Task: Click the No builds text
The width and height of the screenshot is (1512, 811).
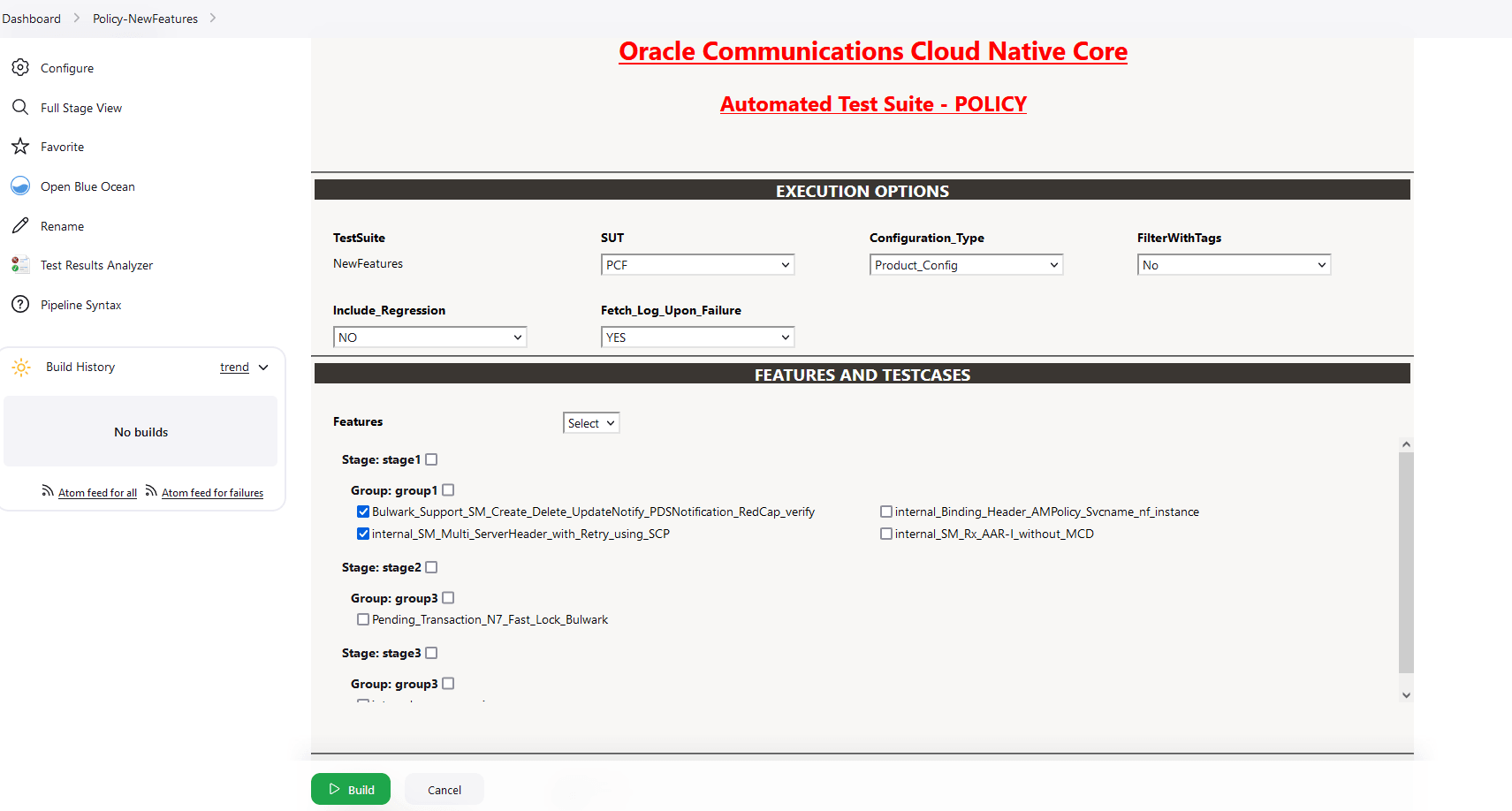Action: coord(141,432)
